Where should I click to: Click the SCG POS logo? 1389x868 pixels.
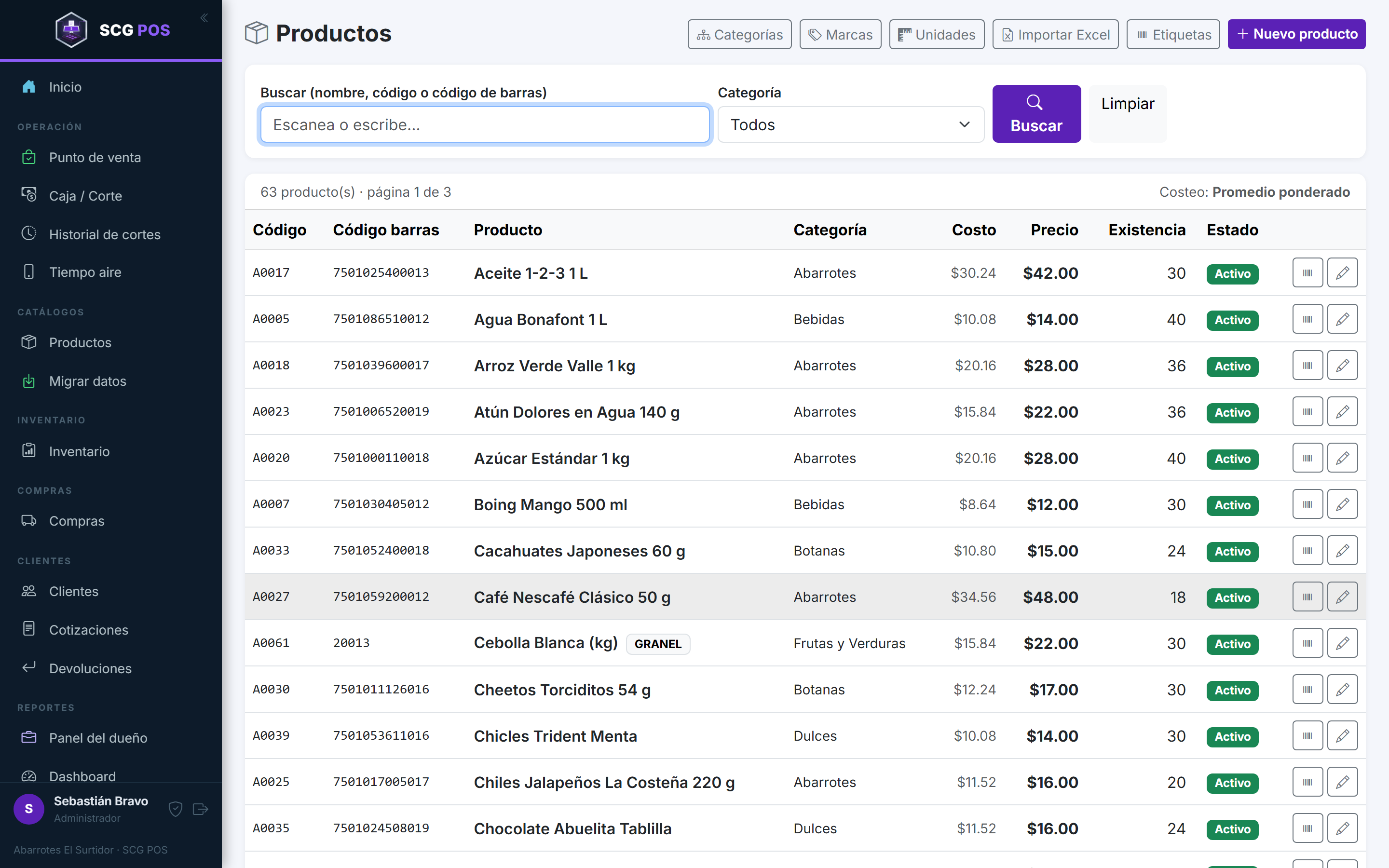pos(112,30)
